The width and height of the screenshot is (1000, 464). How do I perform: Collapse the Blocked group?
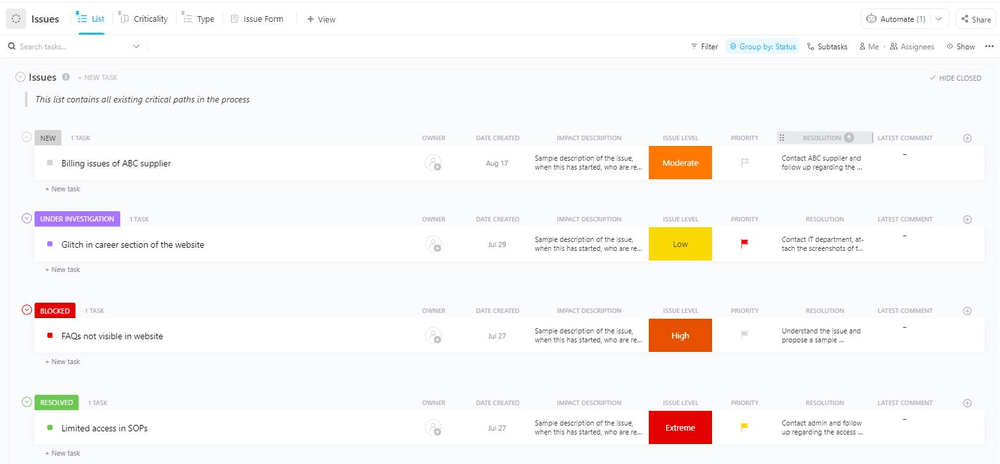point(27,310)
